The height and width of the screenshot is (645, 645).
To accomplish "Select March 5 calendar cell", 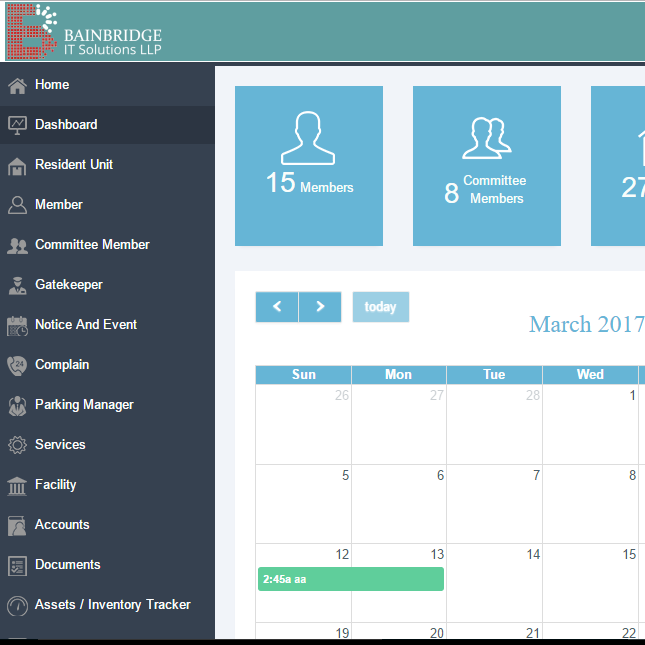I will 304,504.
